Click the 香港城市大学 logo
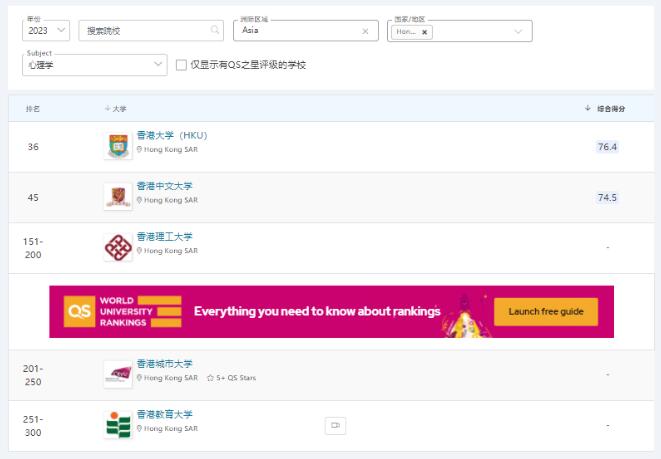The image size is (661, 459). [x=118, y=374]
